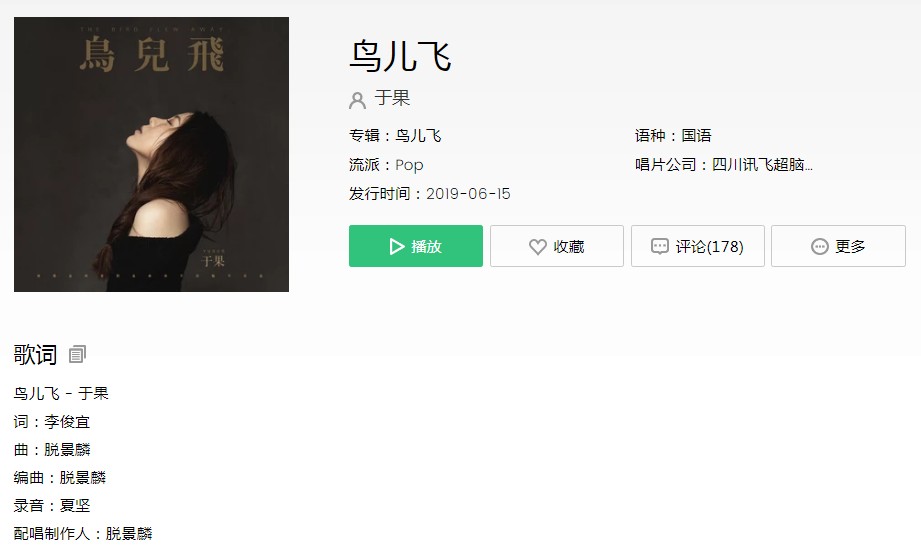Open the Pop genre link
The height and width of the screenshot is (550, 921).
click(x=409, y=165)
